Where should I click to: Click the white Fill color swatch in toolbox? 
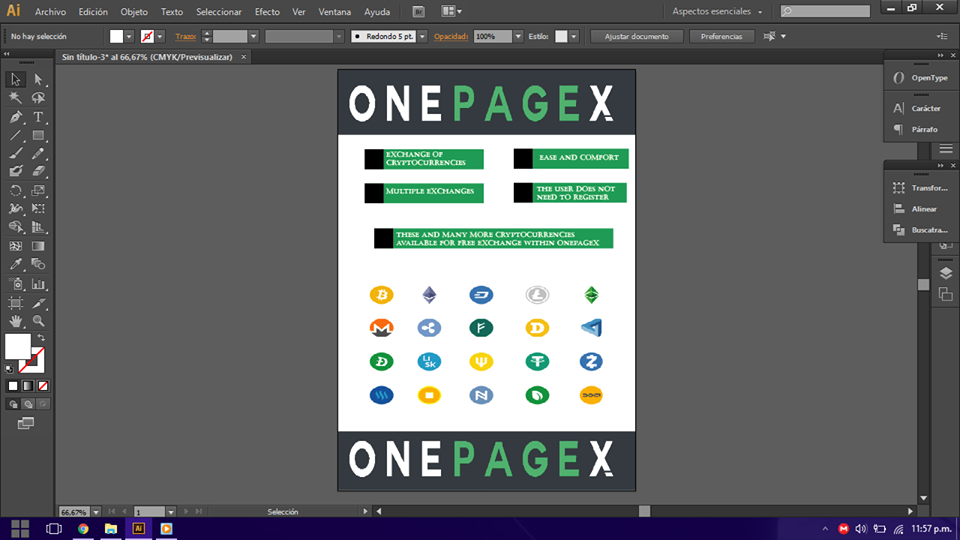[x=17, y=345]
